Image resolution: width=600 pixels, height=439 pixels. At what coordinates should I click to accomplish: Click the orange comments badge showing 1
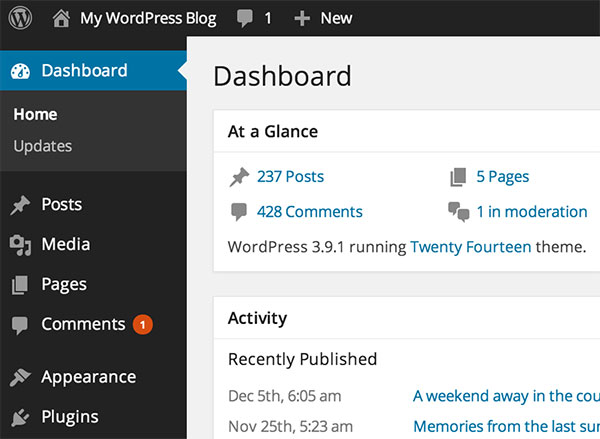143,325
